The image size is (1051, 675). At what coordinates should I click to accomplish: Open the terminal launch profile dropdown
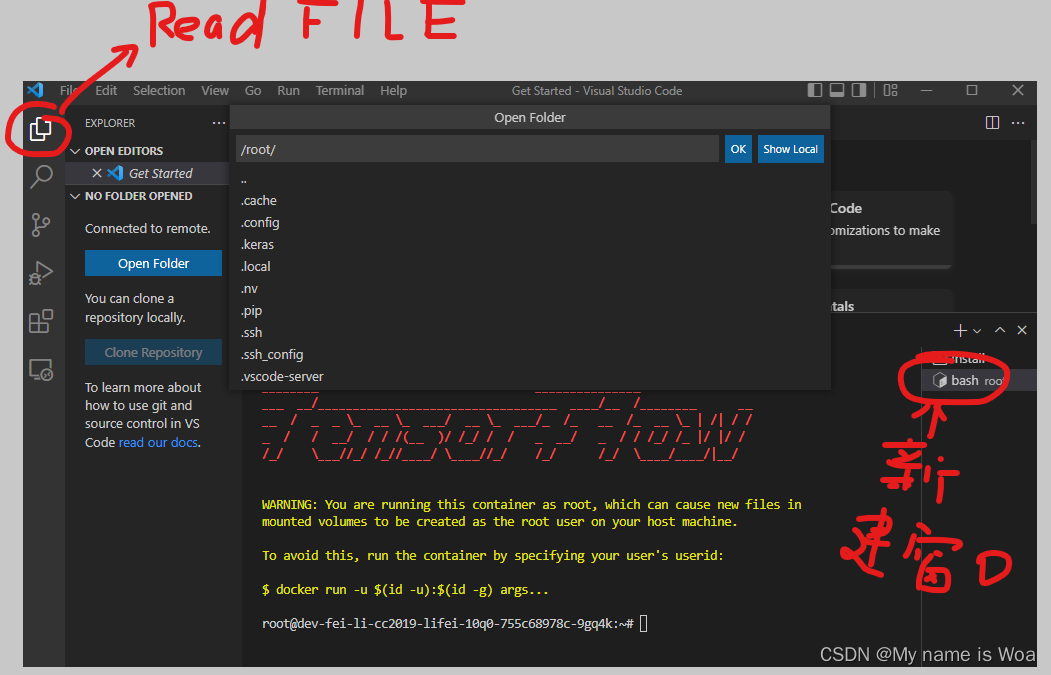977,331
